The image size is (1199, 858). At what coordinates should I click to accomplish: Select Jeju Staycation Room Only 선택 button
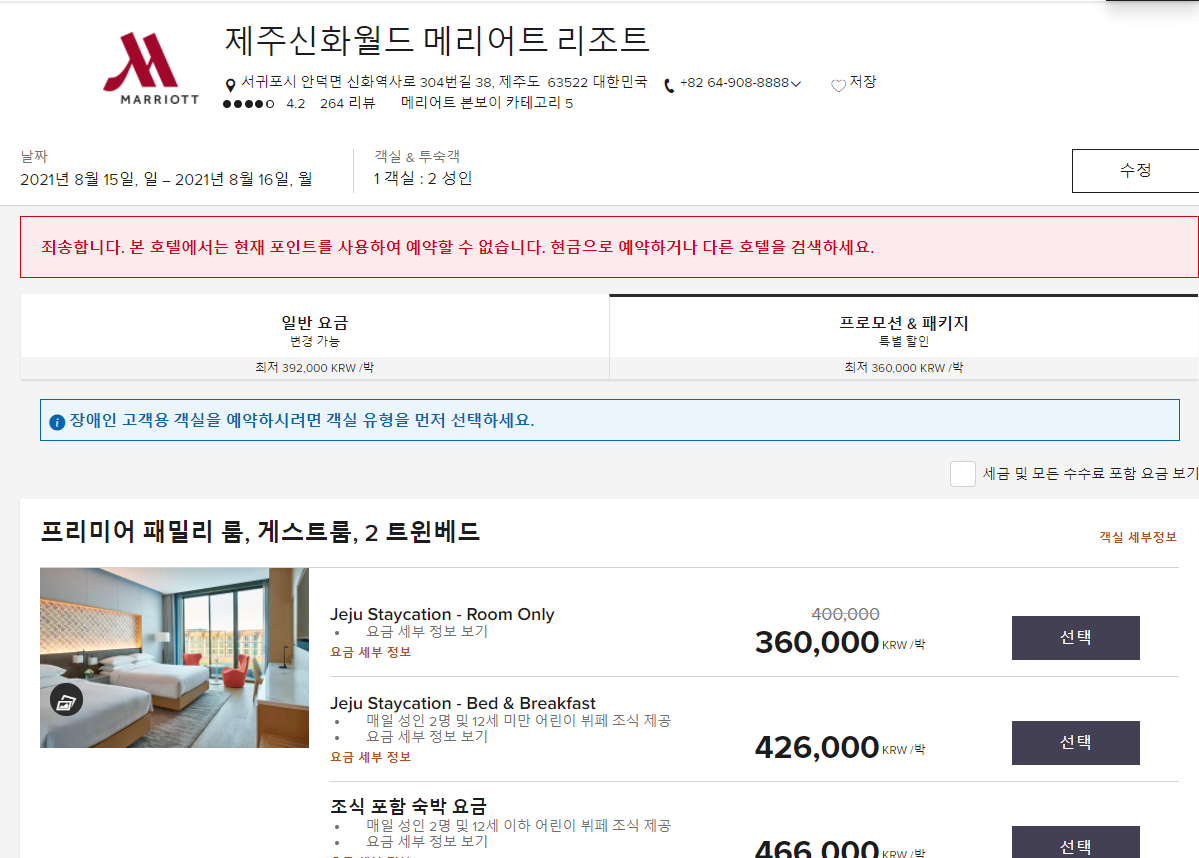click(x=1075, y=638)
